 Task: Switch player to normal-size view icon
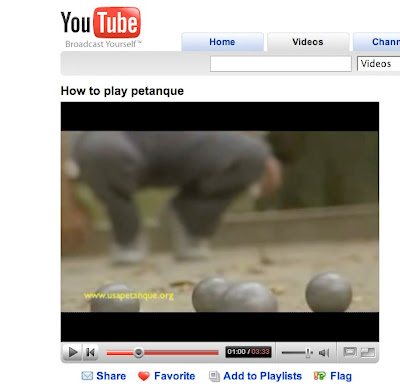pos(350,352)
